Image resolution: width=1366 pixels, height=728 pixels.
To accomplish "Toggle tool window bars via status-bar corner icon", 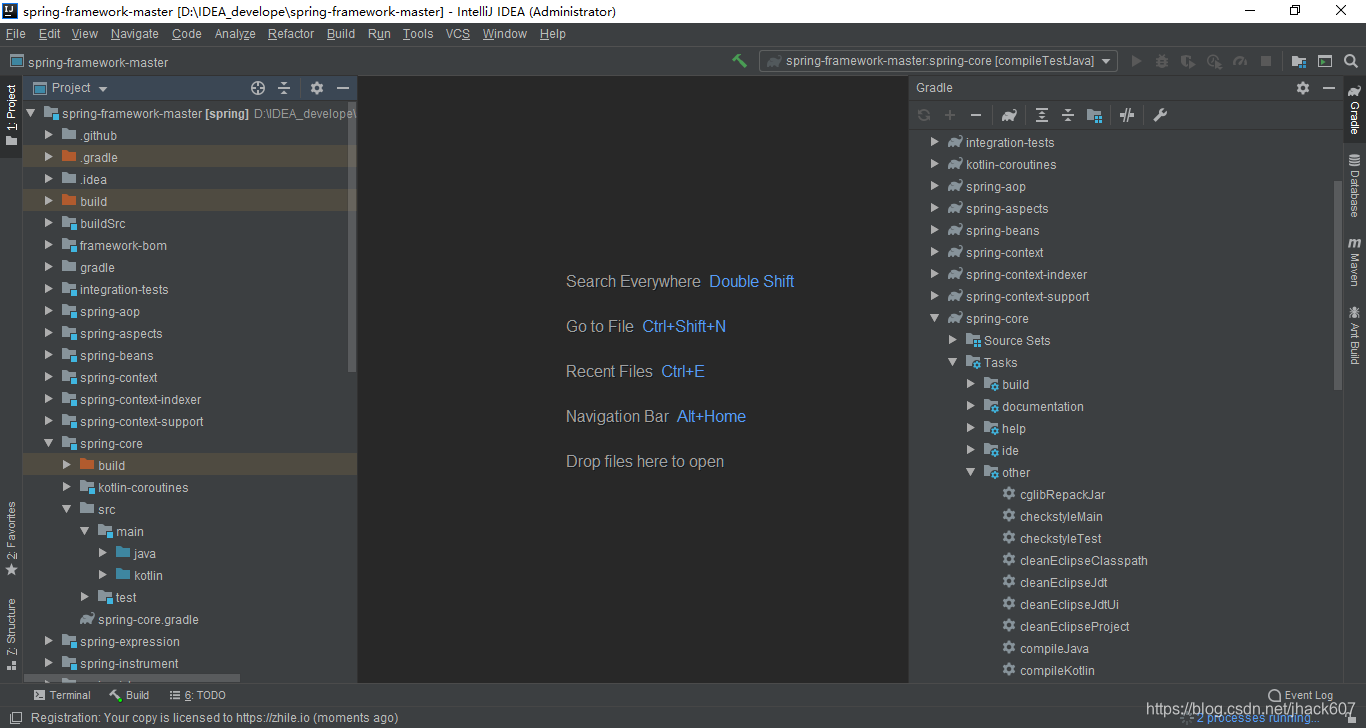I will [15, 717].
